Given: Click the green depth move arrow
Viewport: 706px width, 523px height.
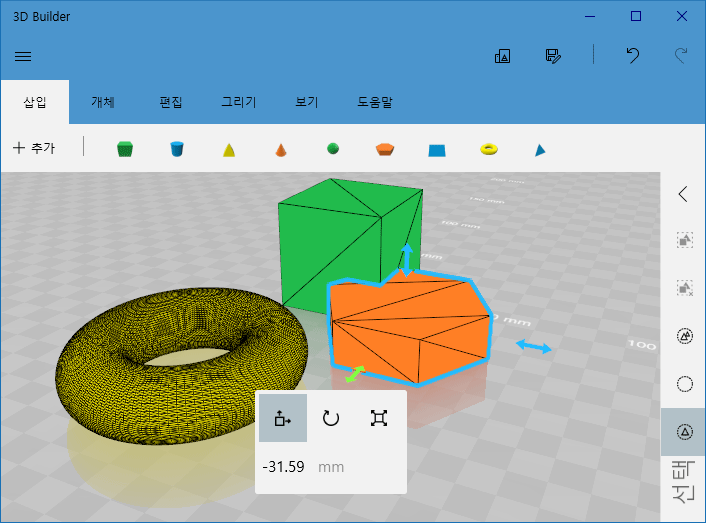Looking at the screenshot, I should 355,374.
